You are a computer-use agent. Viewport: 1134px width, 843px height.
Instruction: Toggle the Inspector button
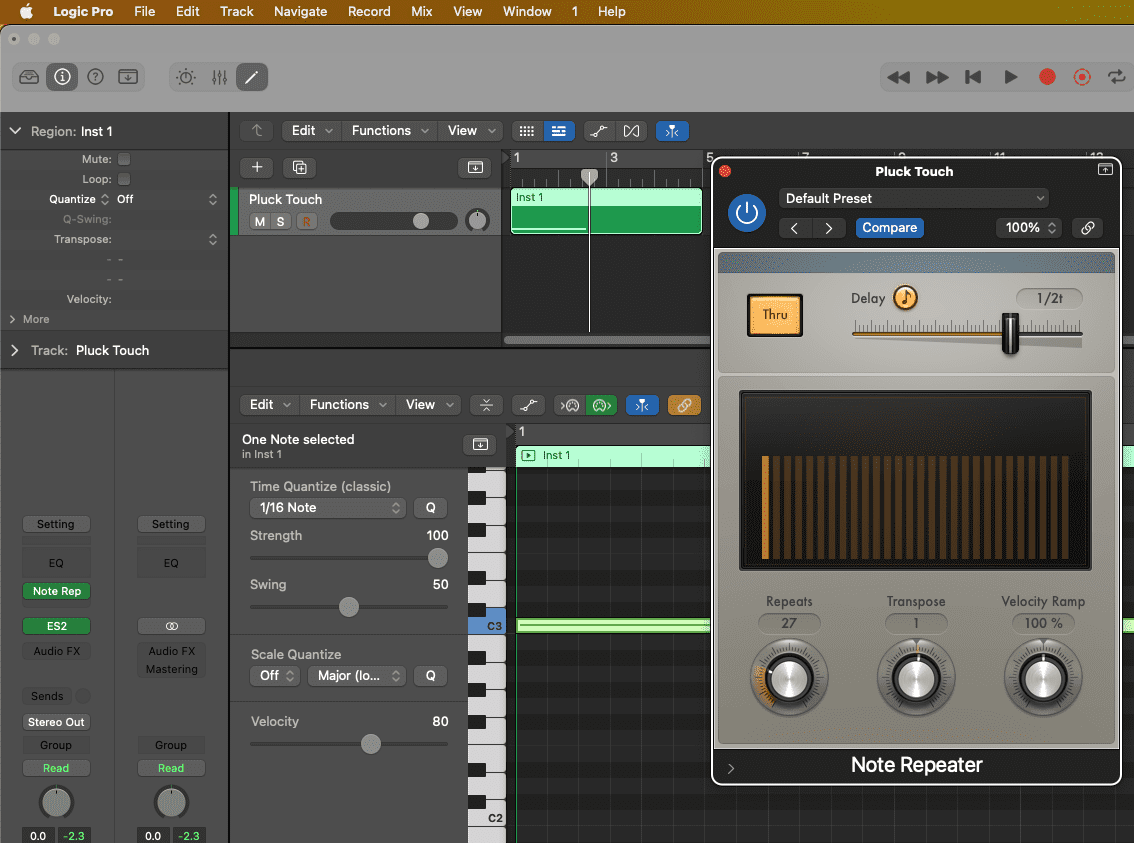point(62,77)
